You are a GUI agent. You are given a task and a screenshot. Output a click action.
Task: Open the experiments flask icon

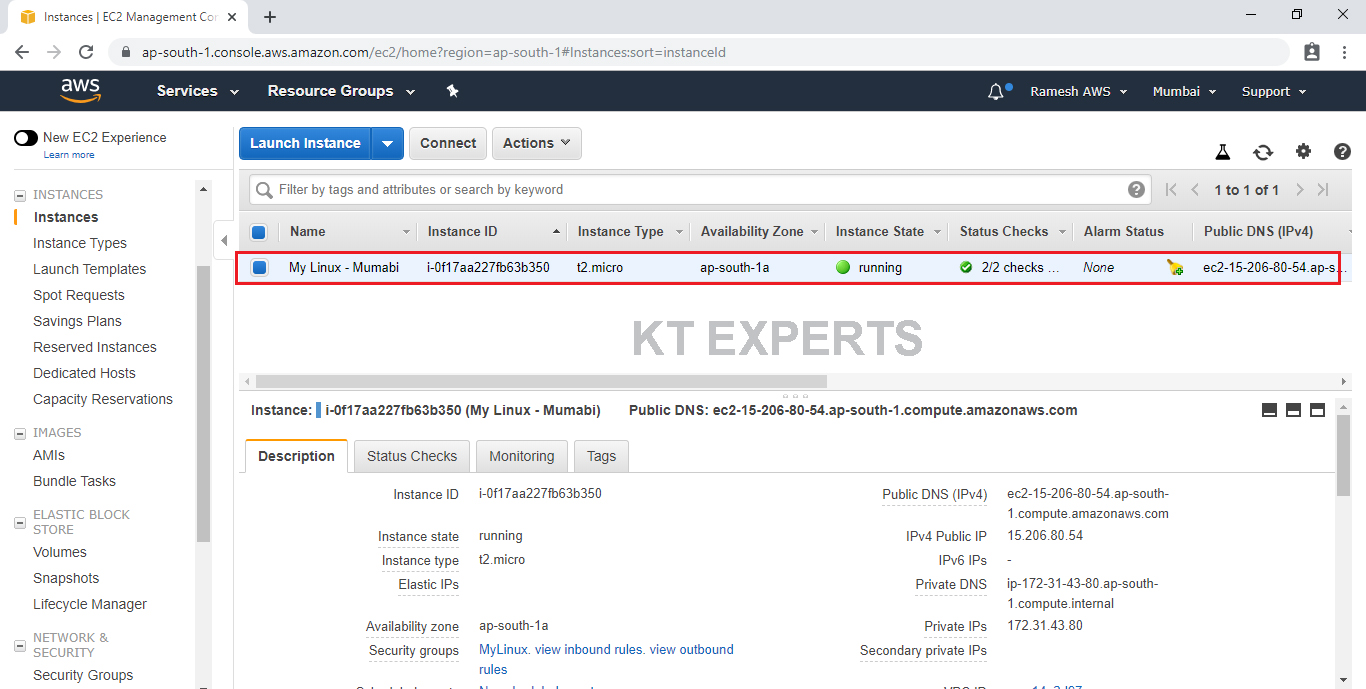[1222, 152]
